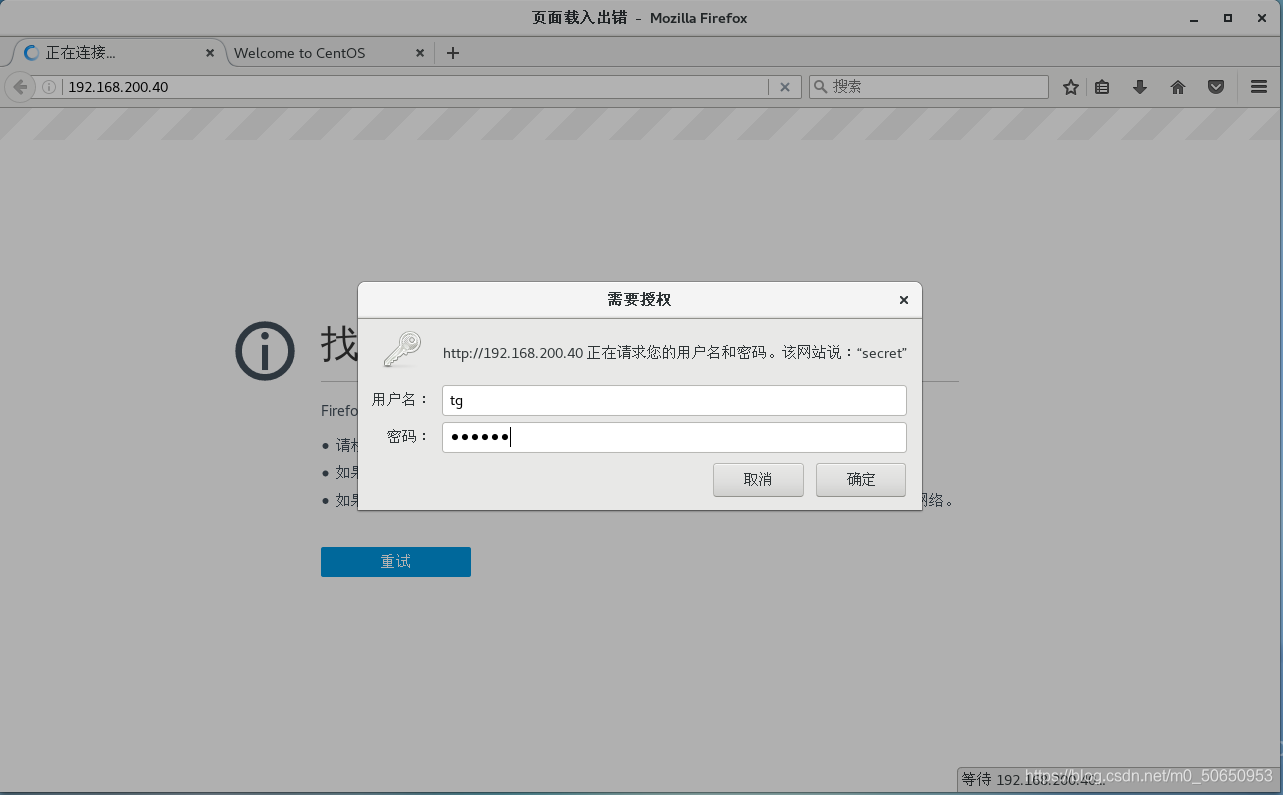Click the info circle on error page

(x=265, y=352)
